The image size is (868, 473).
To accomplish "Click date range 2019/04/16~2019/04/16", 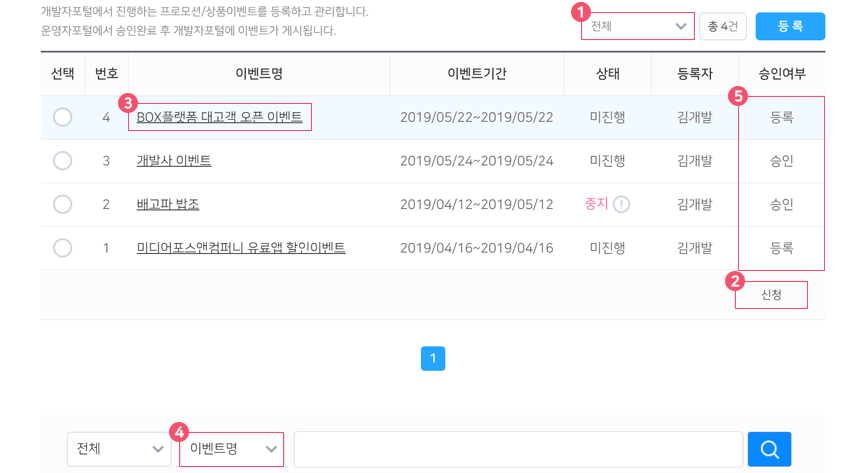I will (477, 248).
